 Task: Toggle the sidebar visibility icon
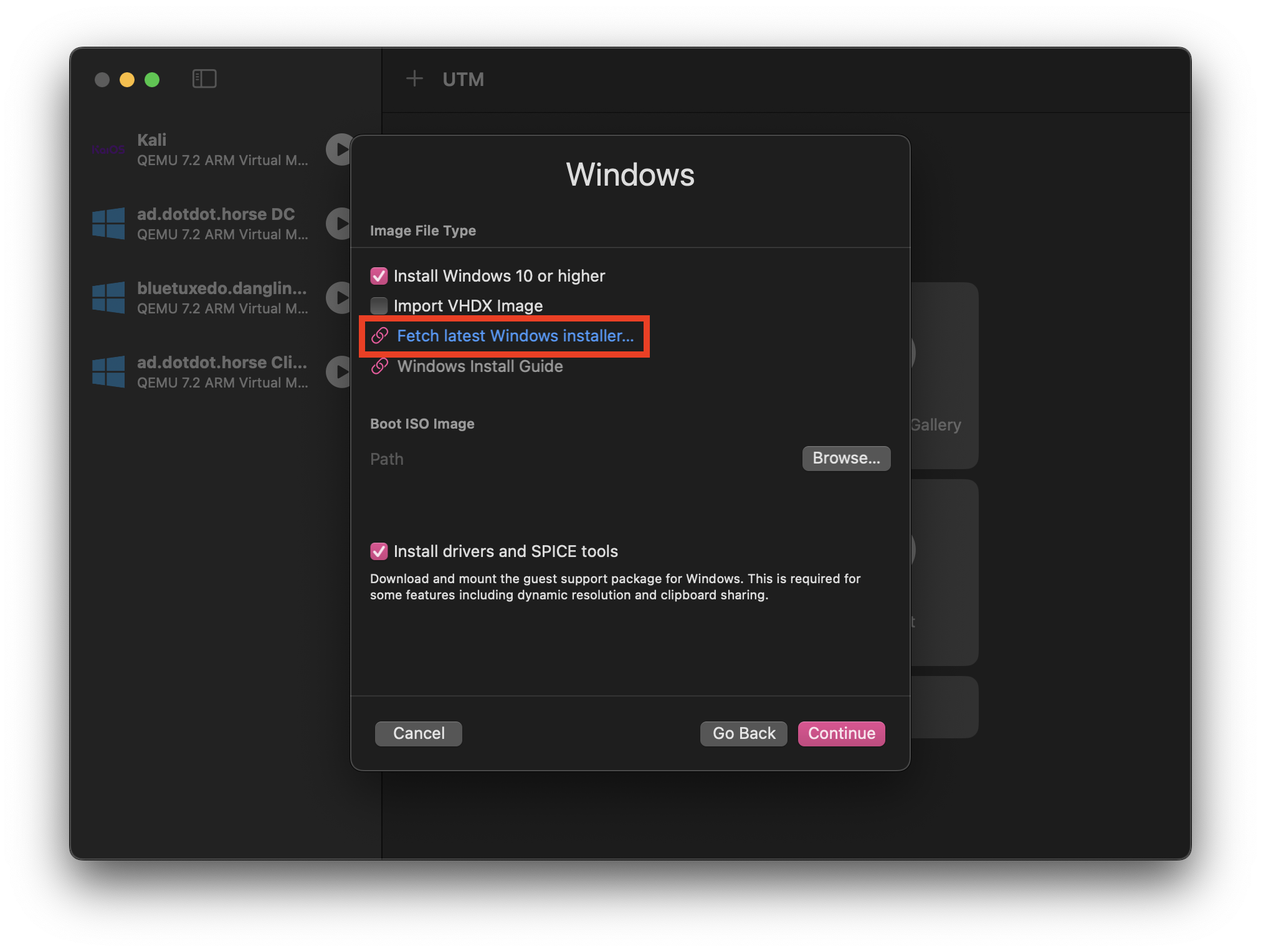pyautogui.click(x=204, y=79)
